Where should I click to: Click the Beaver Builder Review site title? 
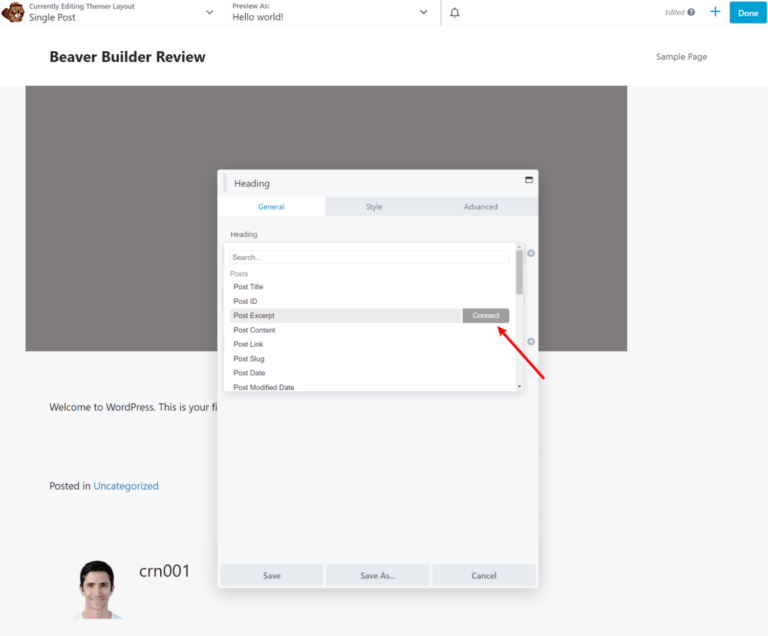click(127, 57)
